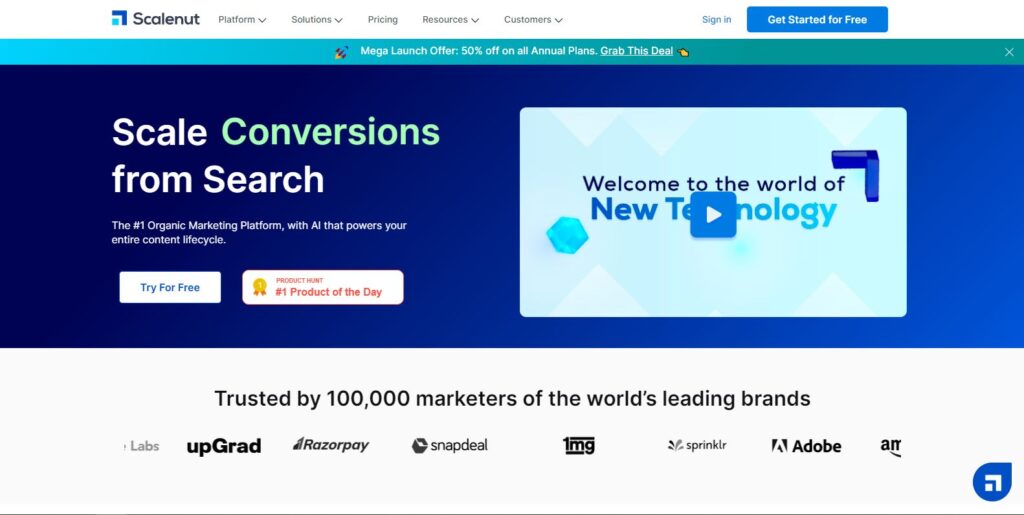Screen dimensions: 1024x515
Task: Click the Mega Launch Offer banner text
Action: pyautogui.click(x=479, y=51)
